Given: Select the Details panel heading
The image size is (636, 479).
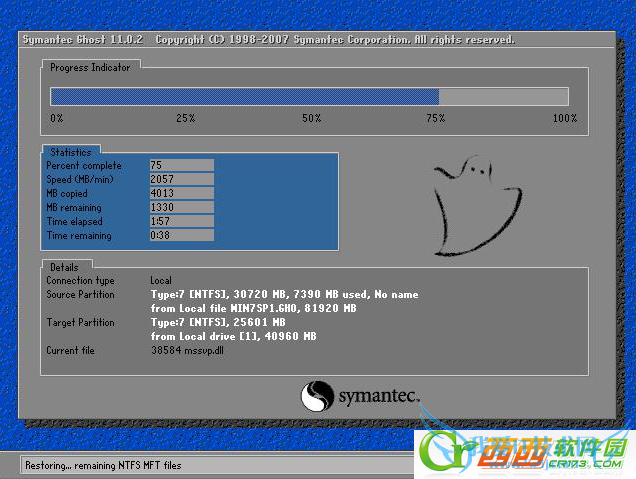Looking at the screenshot, I should click(64, 267).
